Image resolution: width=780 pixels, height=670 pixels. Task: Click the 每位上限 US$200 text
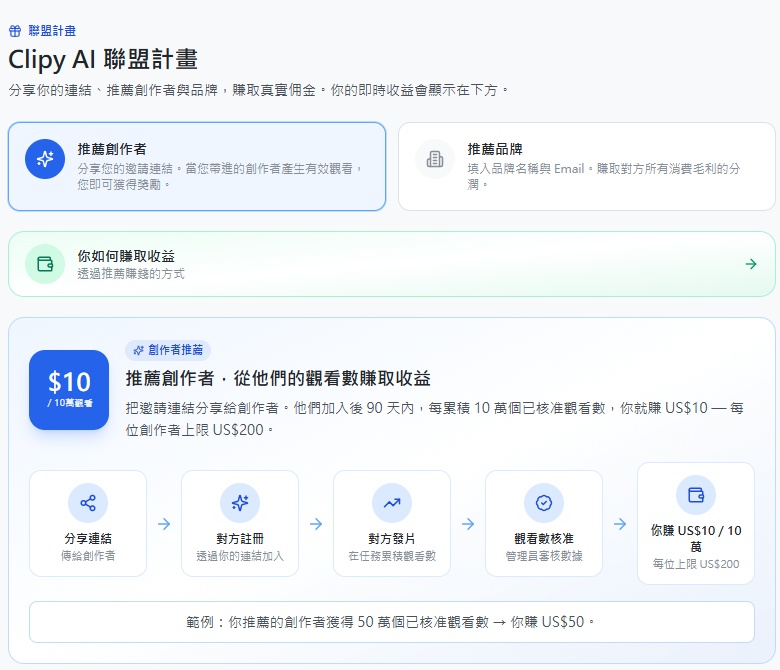(696, 564)
